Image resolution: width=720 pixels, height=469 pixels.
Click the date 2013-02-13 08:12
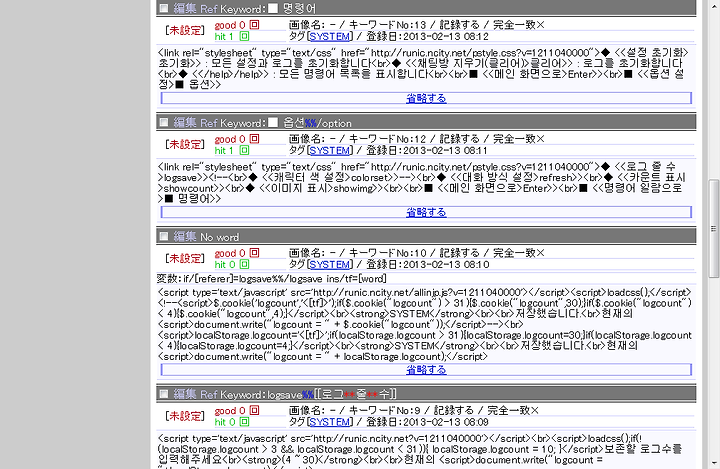[x=446, y=36]
